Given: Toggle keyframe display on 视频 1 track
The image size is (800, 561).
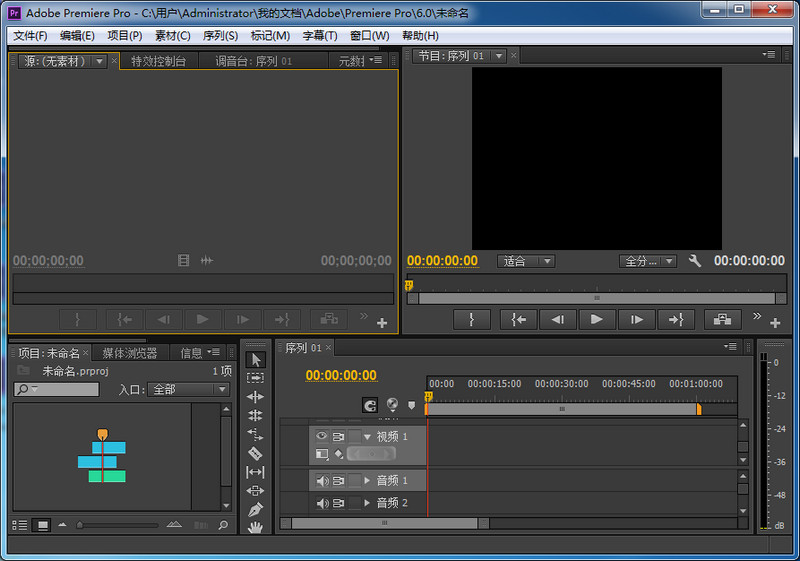Looking at the screenshot, I should pos(338,454).
